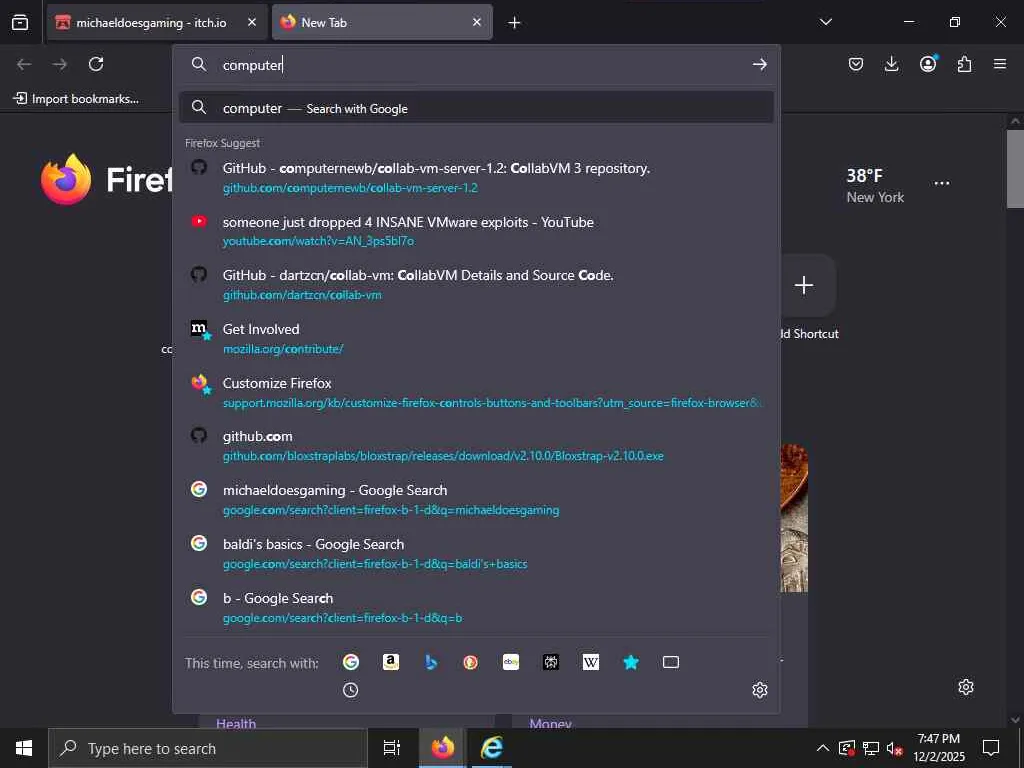Close the New Tab tab
Screen dimensions: 1024x768
coord(477,22)
